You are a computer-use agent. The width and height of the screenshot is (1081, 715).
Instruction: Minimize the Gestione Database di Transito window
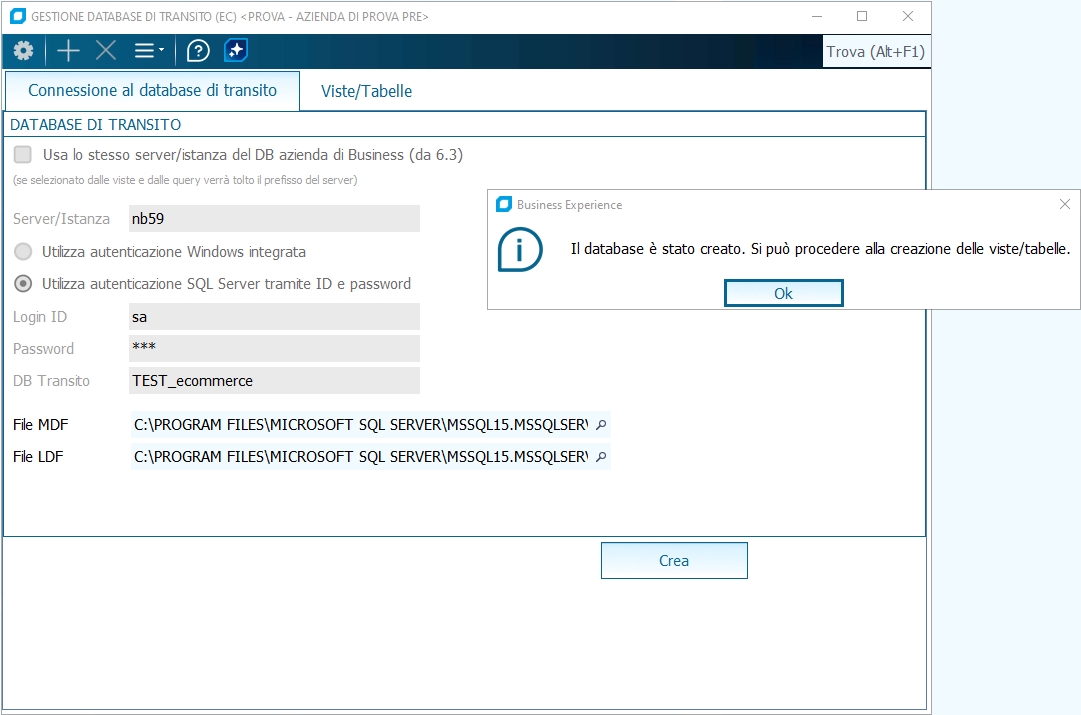click(817, 16)
